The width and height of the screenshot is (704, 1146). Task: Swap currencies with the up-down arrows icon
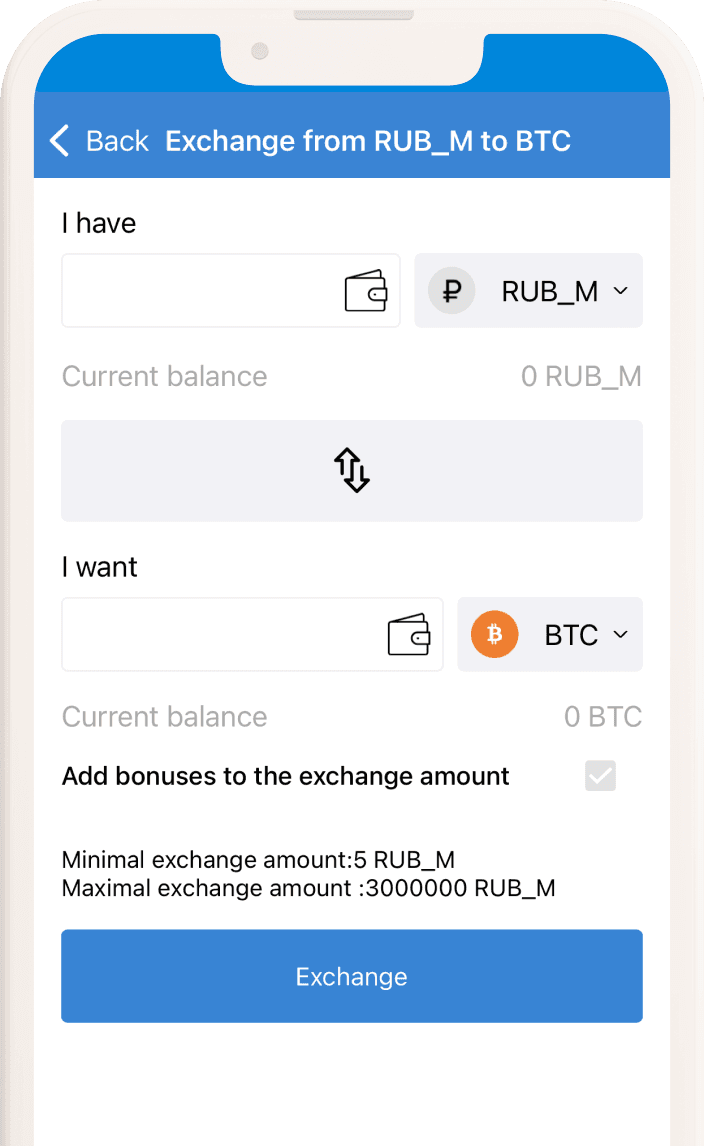(x=352, y=470)
